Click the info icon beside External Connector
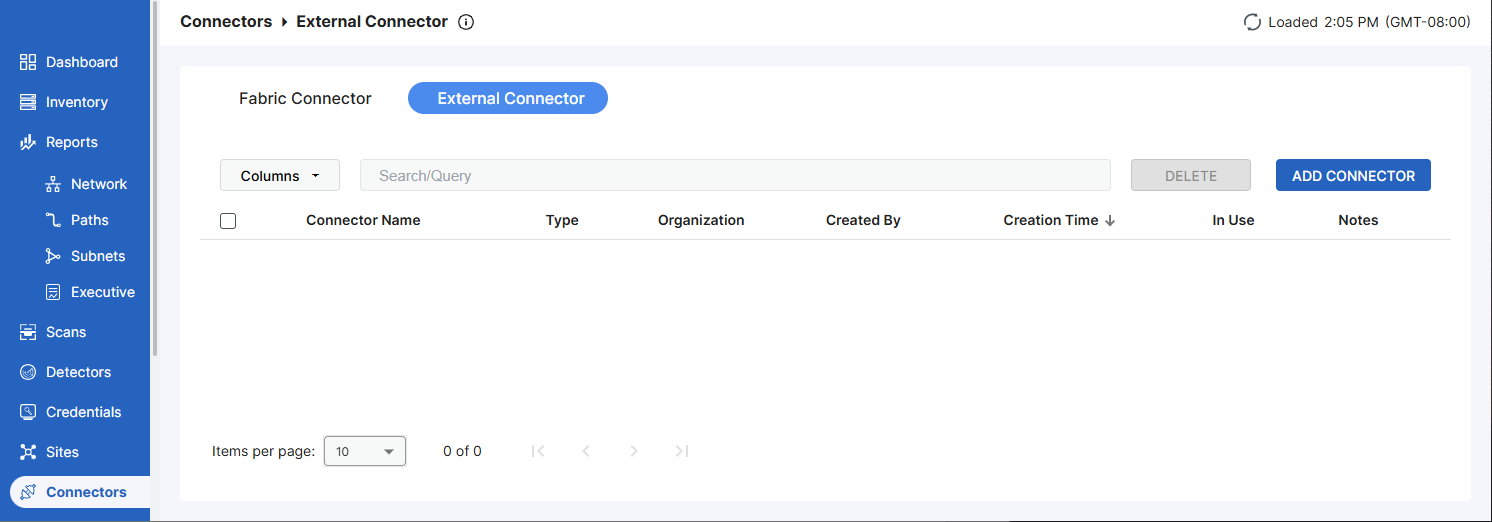The width and height of the screenshot is (1492, 522). click(x=466, y=22)
